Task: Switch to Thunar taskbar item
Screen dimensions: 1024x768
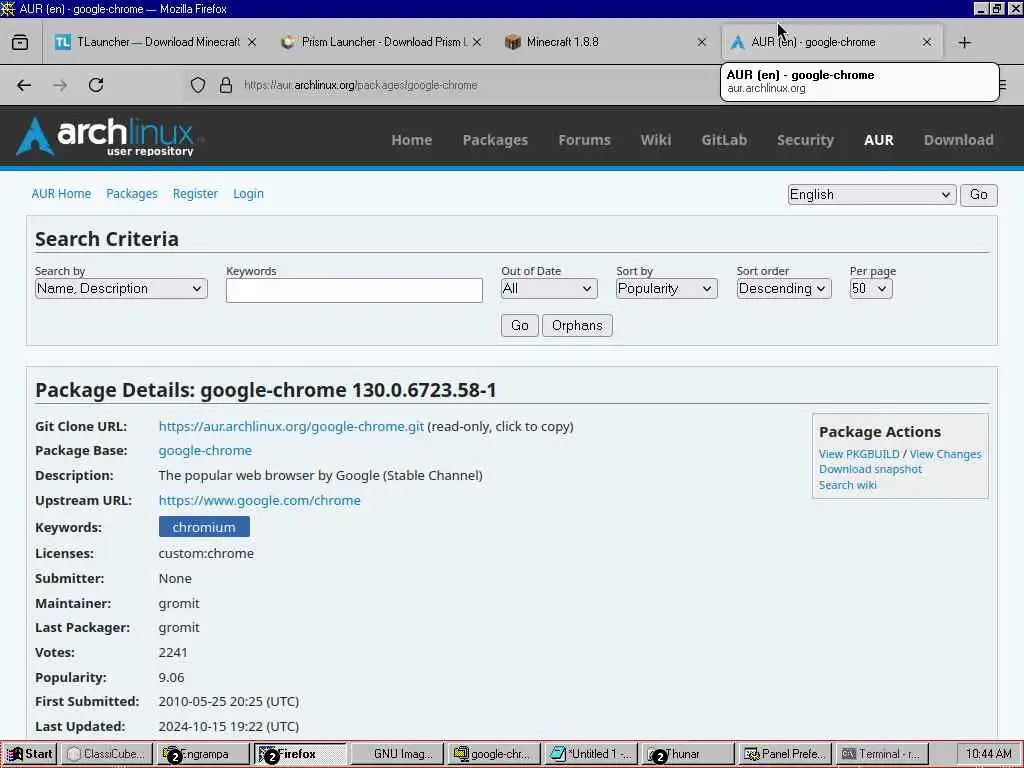Action: (688, 754)
